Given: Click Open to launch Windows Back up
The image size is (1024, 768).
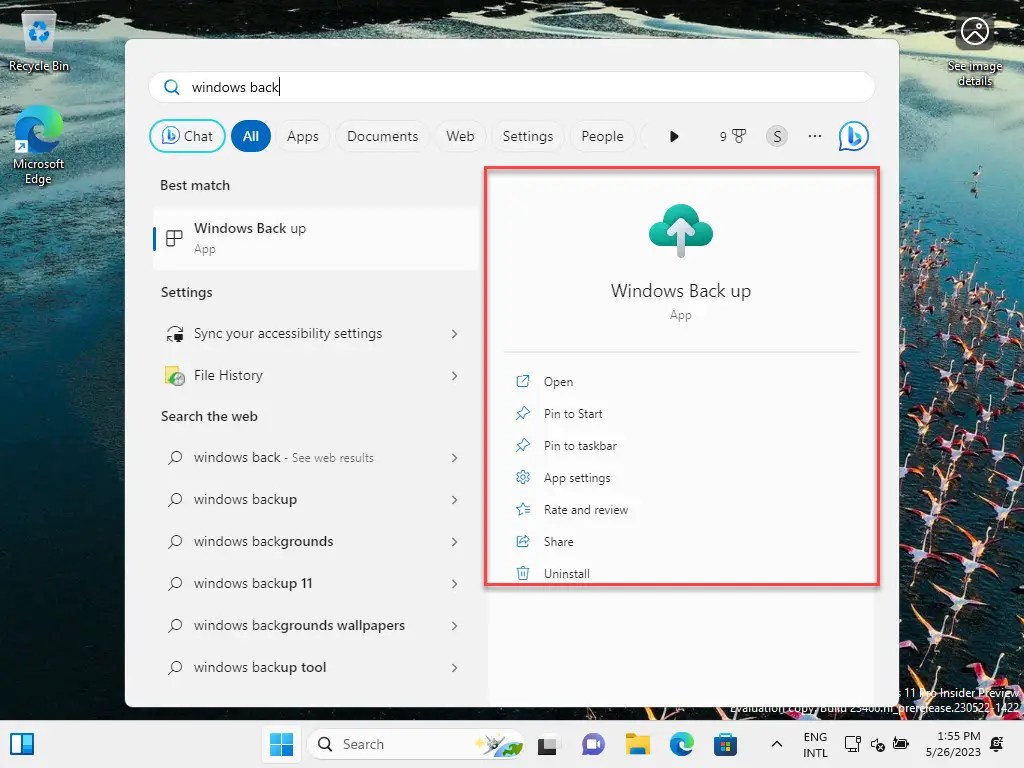Looking at the screenshot, I should pyautogui.click(x=557, y=381).
